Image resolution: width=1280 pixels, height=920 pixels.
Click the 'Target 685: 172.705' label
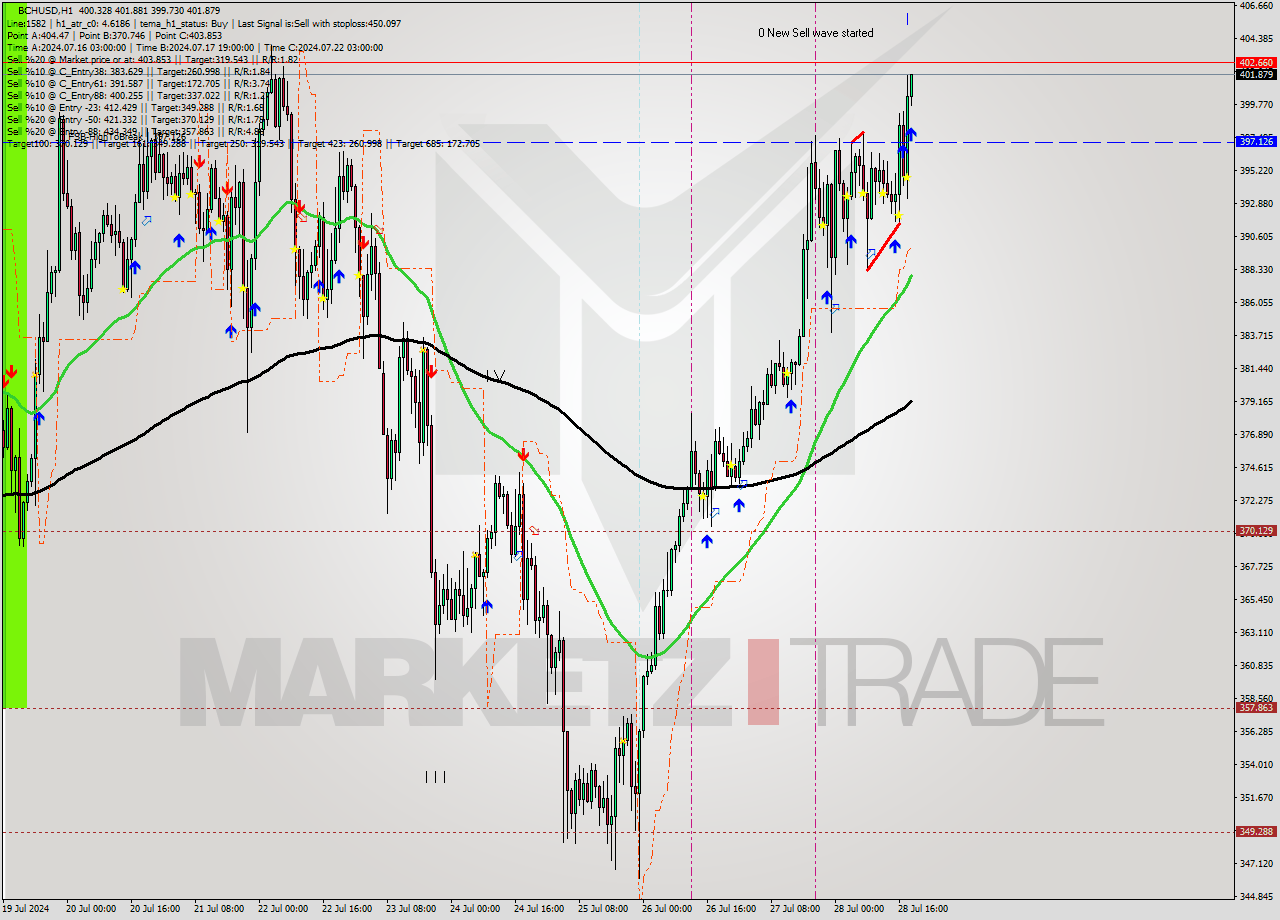point(438,143)
